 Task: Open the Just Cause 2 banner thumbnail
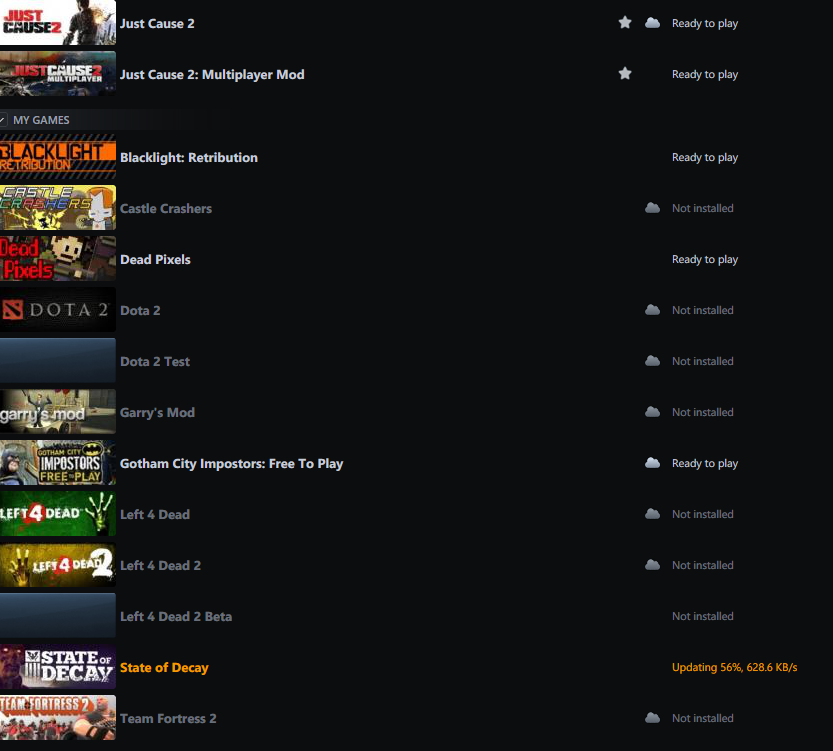57,22
